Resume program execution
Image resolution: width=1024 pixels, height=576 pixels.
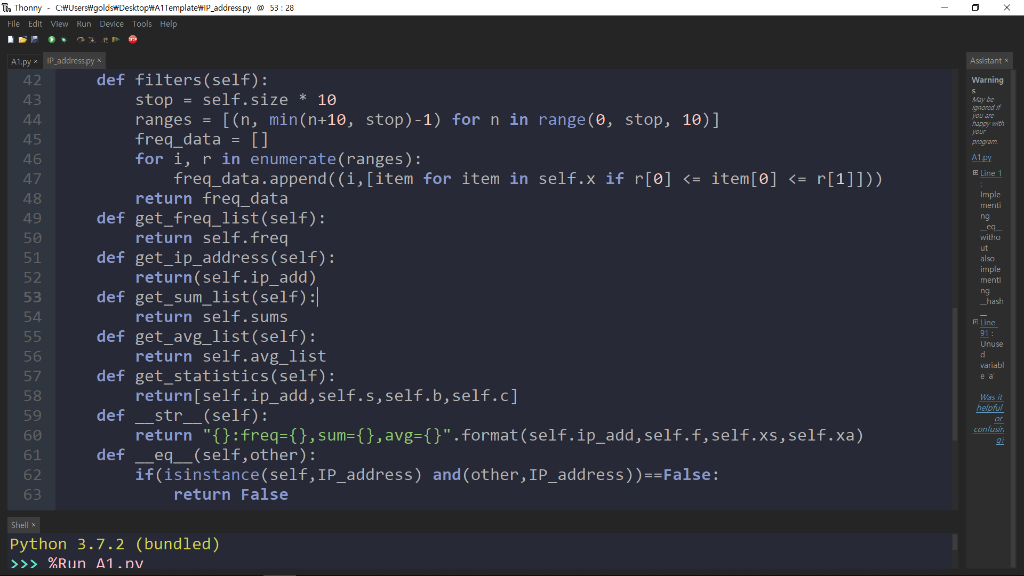pyautogui.click(x=116, y=39)
